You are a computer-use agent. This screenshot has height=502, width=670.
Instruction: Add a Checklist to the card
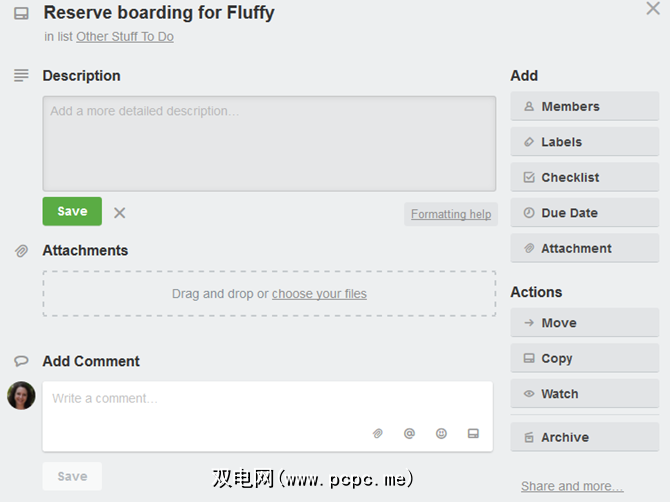584,178
